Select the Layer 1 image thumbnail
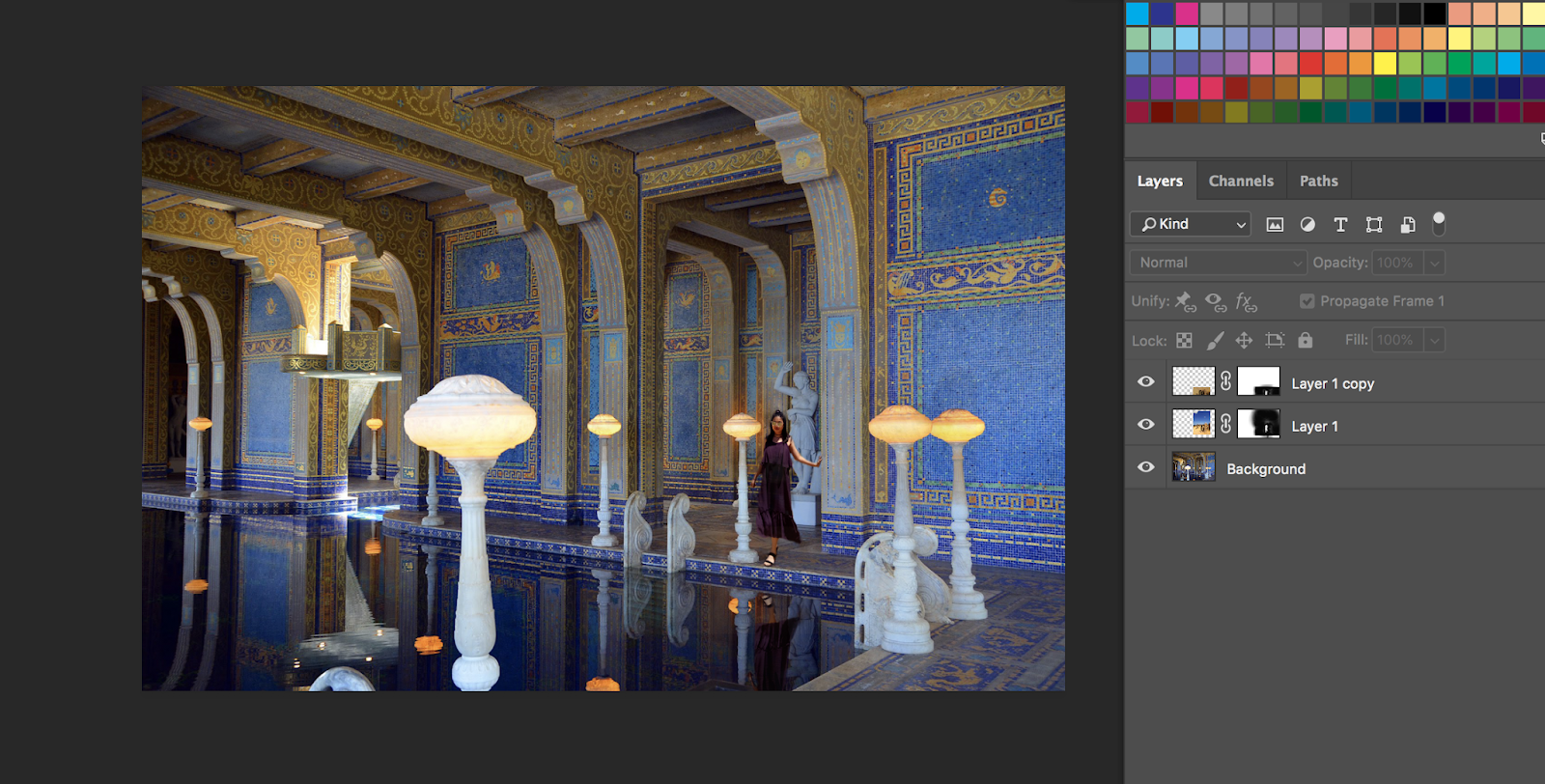The height and width of the screenshot is (784, 1545). click(1194, 424)
